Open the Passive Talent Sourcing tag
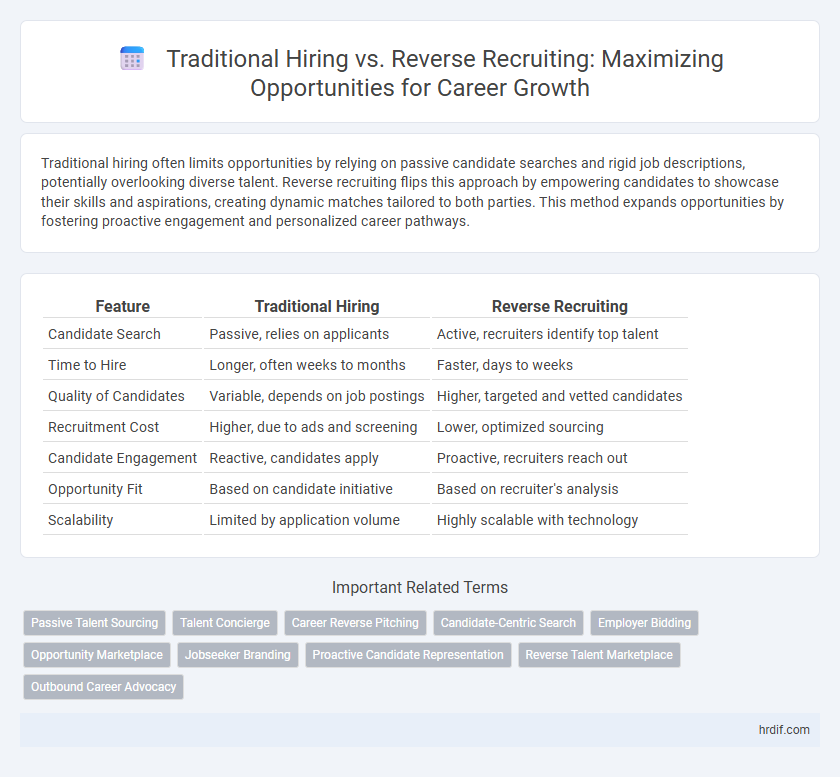This screenshot has height=777, width=840. [94, 623]
